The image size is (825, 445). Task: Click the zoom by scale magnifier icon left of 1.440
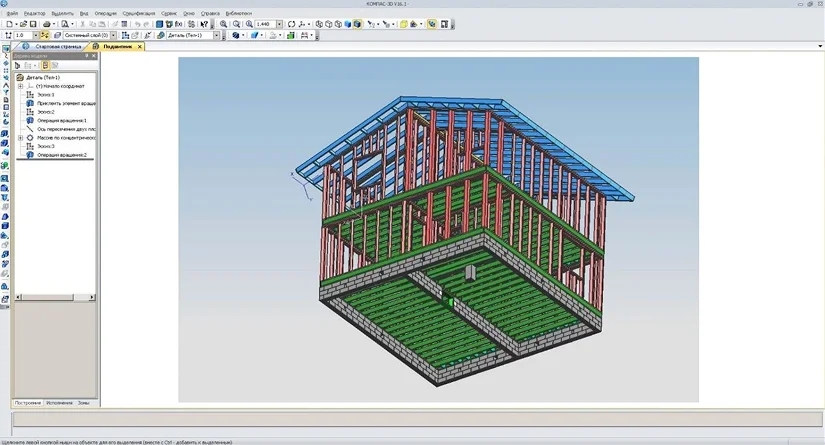[249, 24]
